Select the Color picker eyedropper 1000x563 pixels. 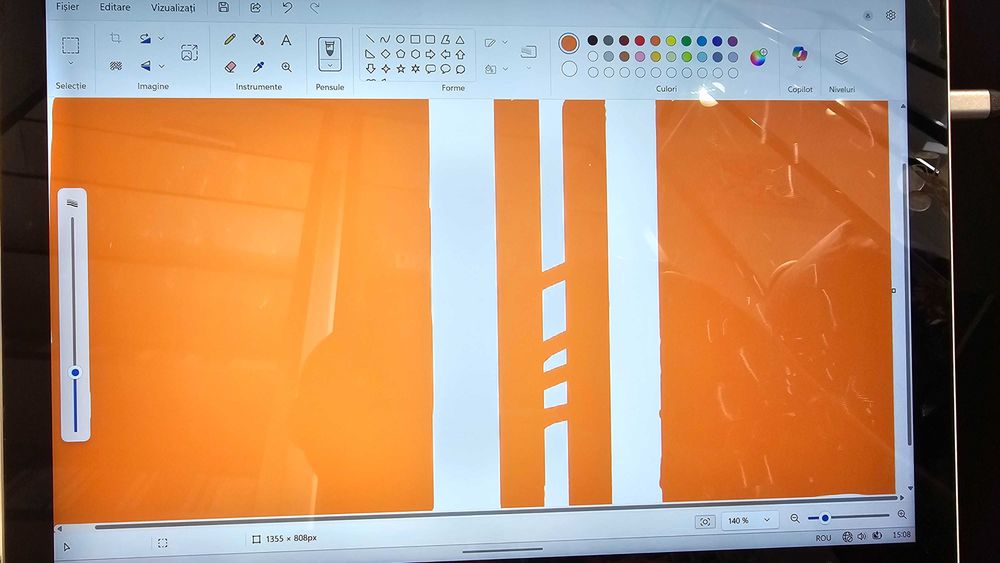(258, 66)
